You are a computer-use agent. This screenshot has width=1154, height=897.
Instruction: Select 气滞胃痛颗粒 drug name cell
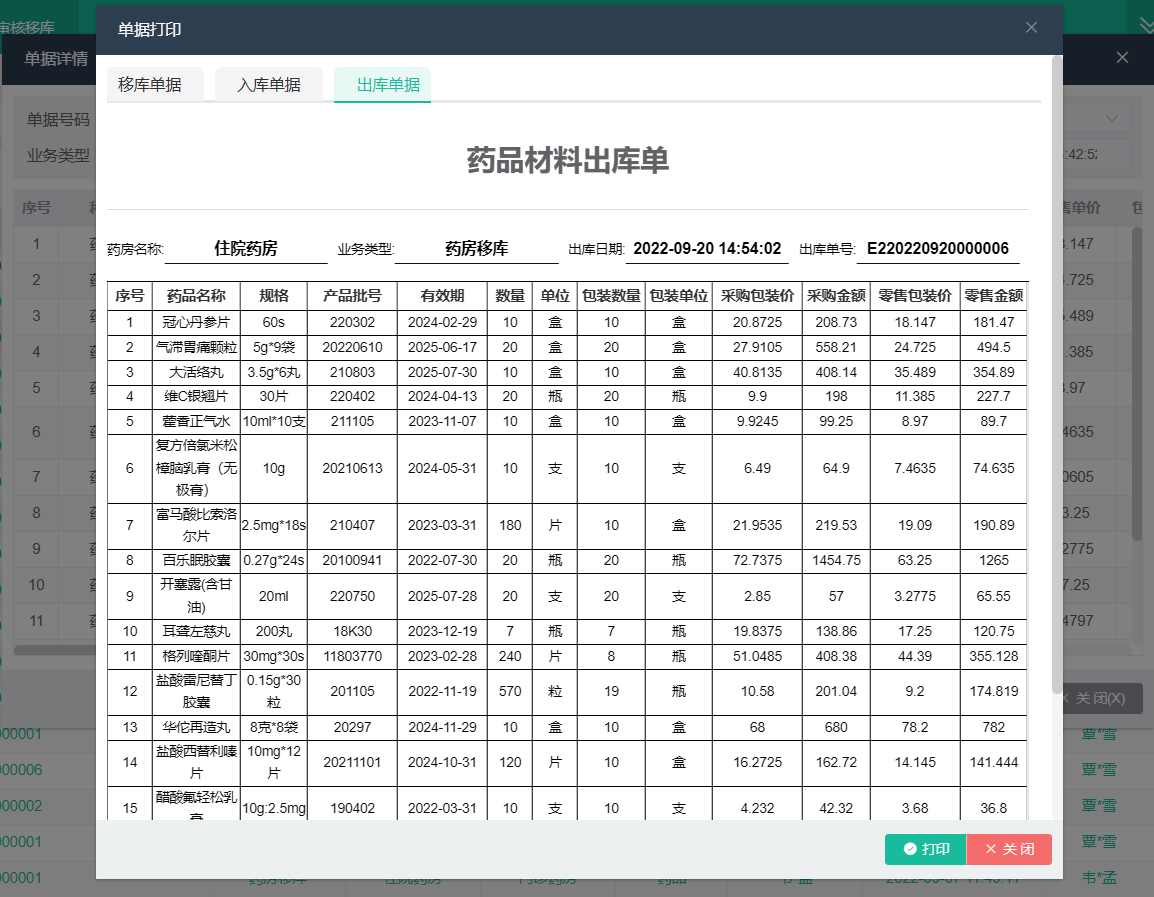click(x=196, y=347)
